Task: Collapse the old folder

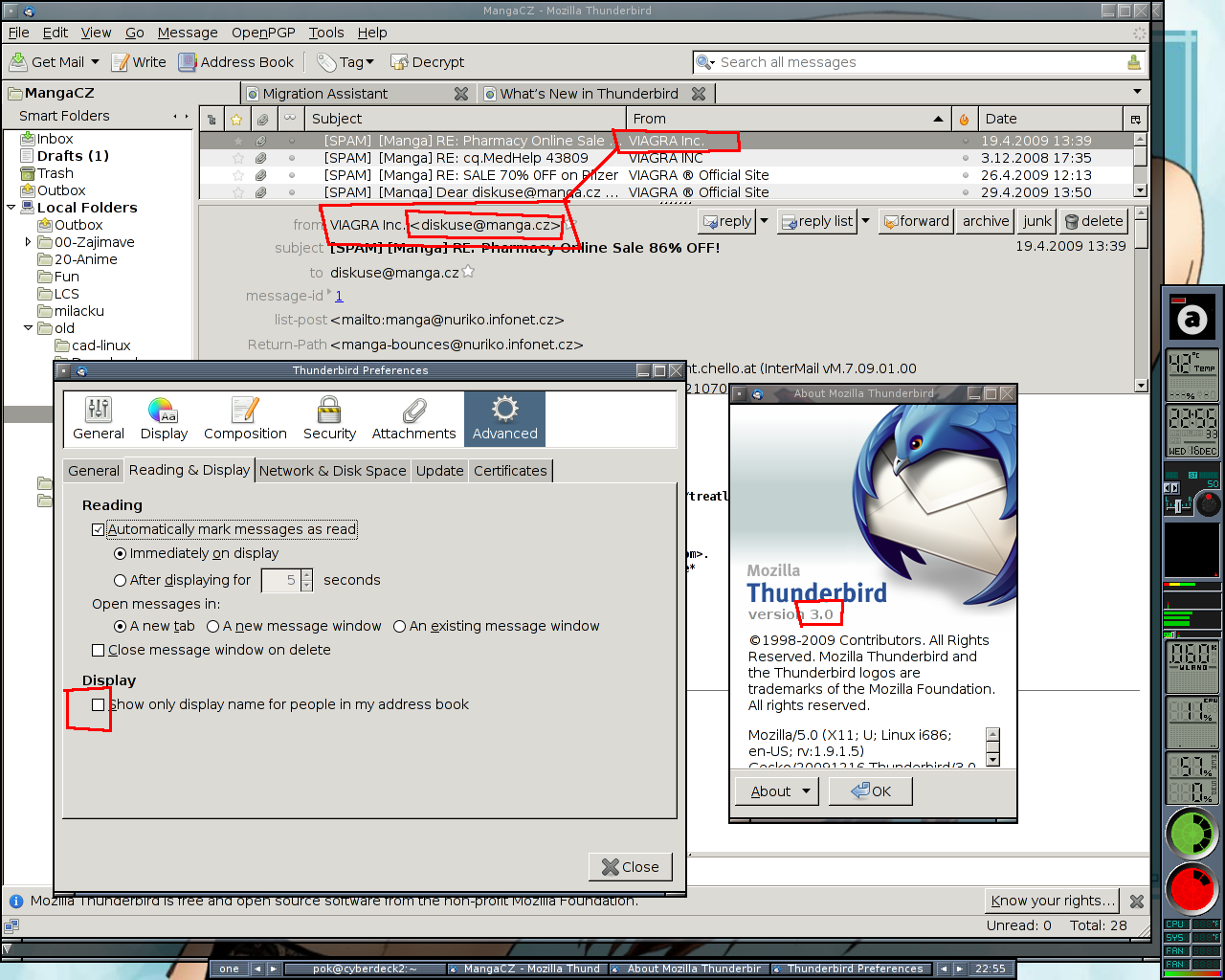Action: pos(28,328)
